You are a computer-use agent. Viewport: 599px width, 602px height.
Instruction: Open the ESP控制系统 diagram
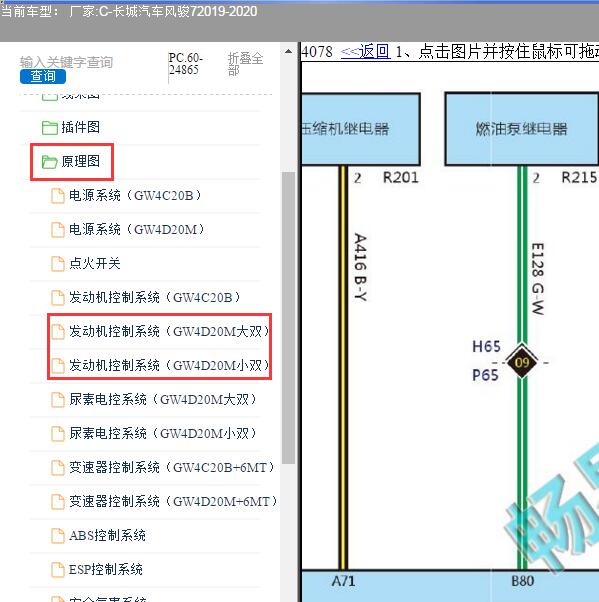pos(106,569)
